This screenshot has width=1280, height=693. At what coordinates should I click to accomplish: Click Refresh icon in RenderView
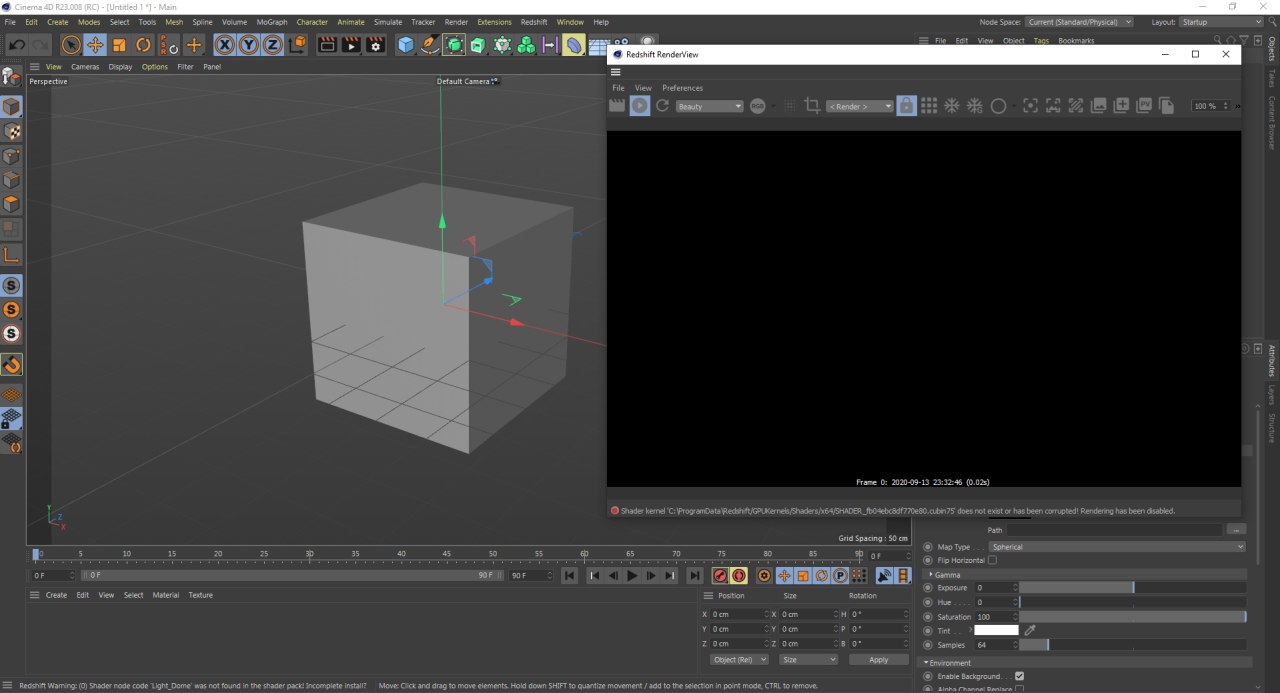coord(662,105)
